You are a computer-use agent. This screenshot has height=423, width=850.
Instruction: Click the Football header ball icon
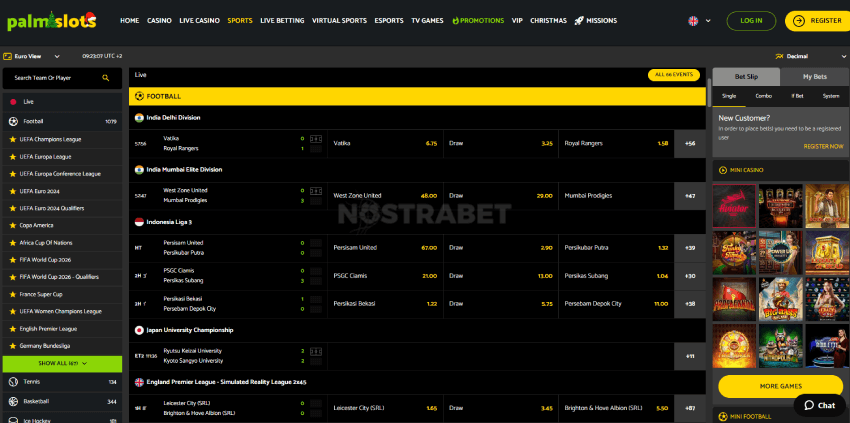click(x=139, y=97)
